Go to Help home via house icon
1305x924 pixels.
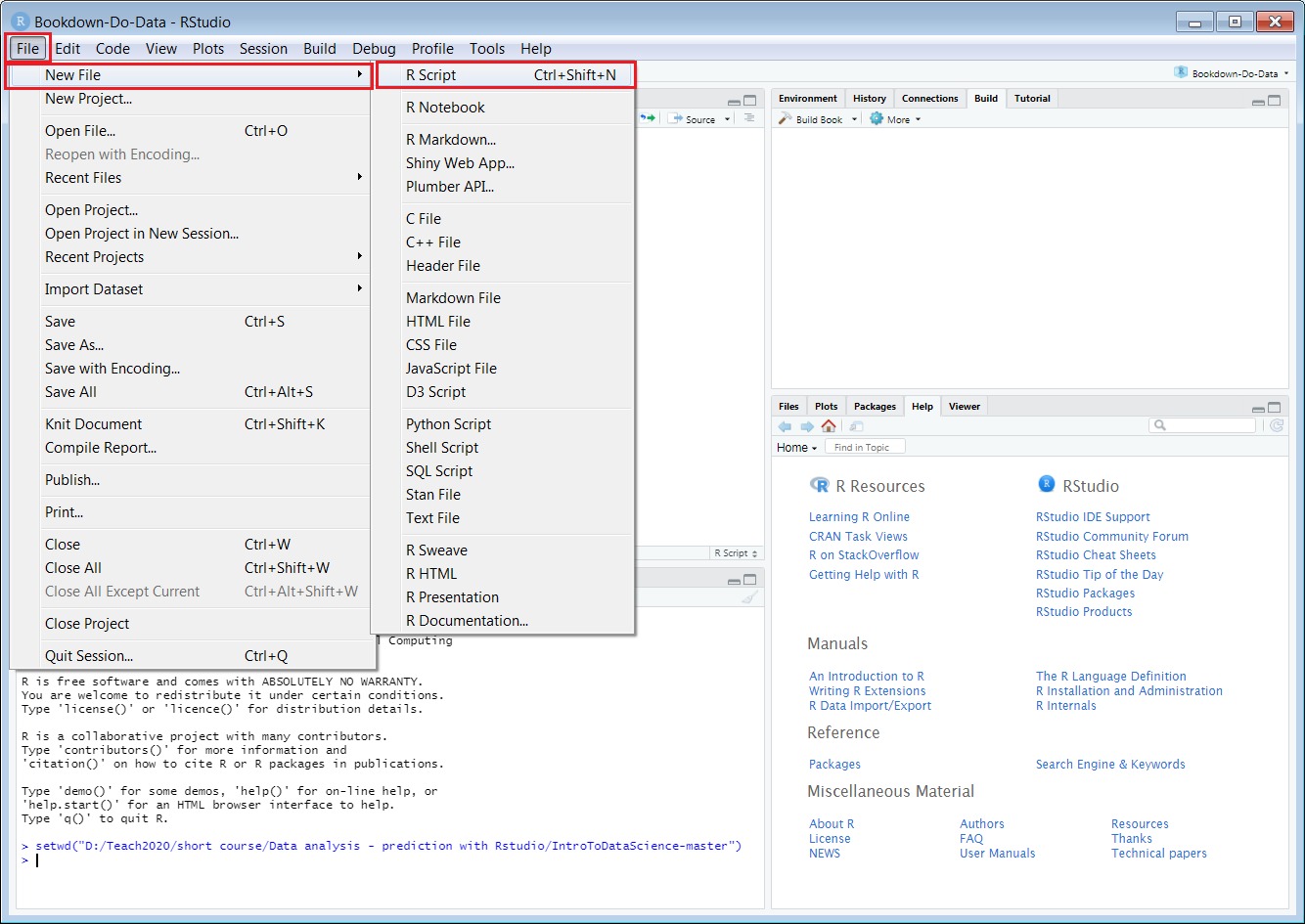pyautogui.click(x=829, y=425)
